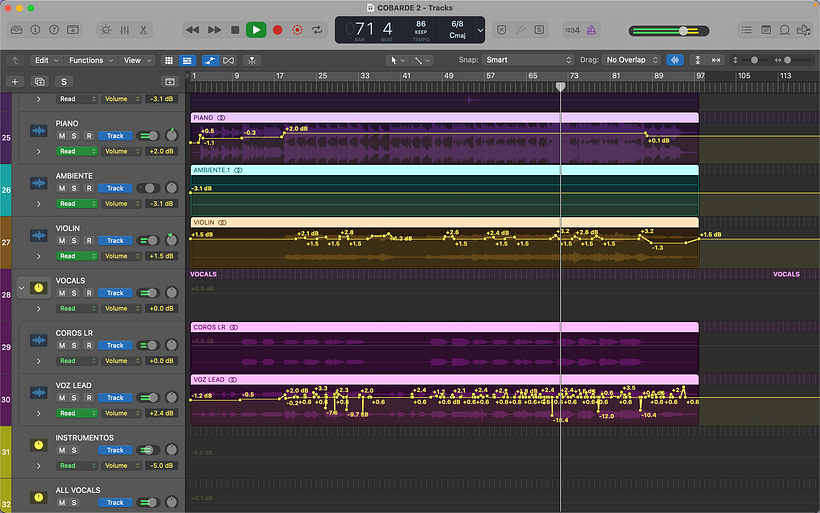Toggle the Smart Controls icon

(106, 30)
